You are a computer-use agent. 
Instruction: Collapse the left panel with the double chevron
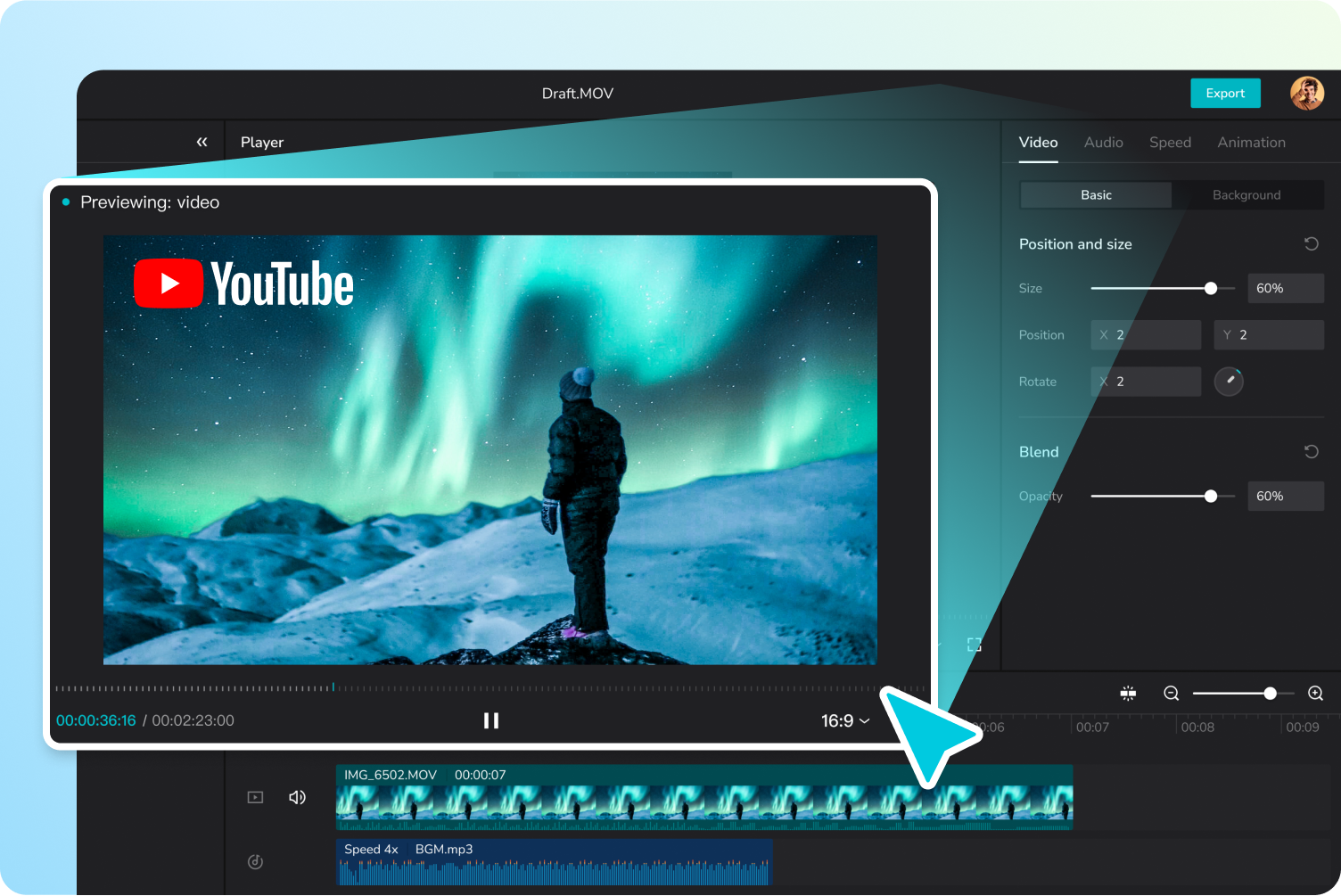click(x=202, y=142)
